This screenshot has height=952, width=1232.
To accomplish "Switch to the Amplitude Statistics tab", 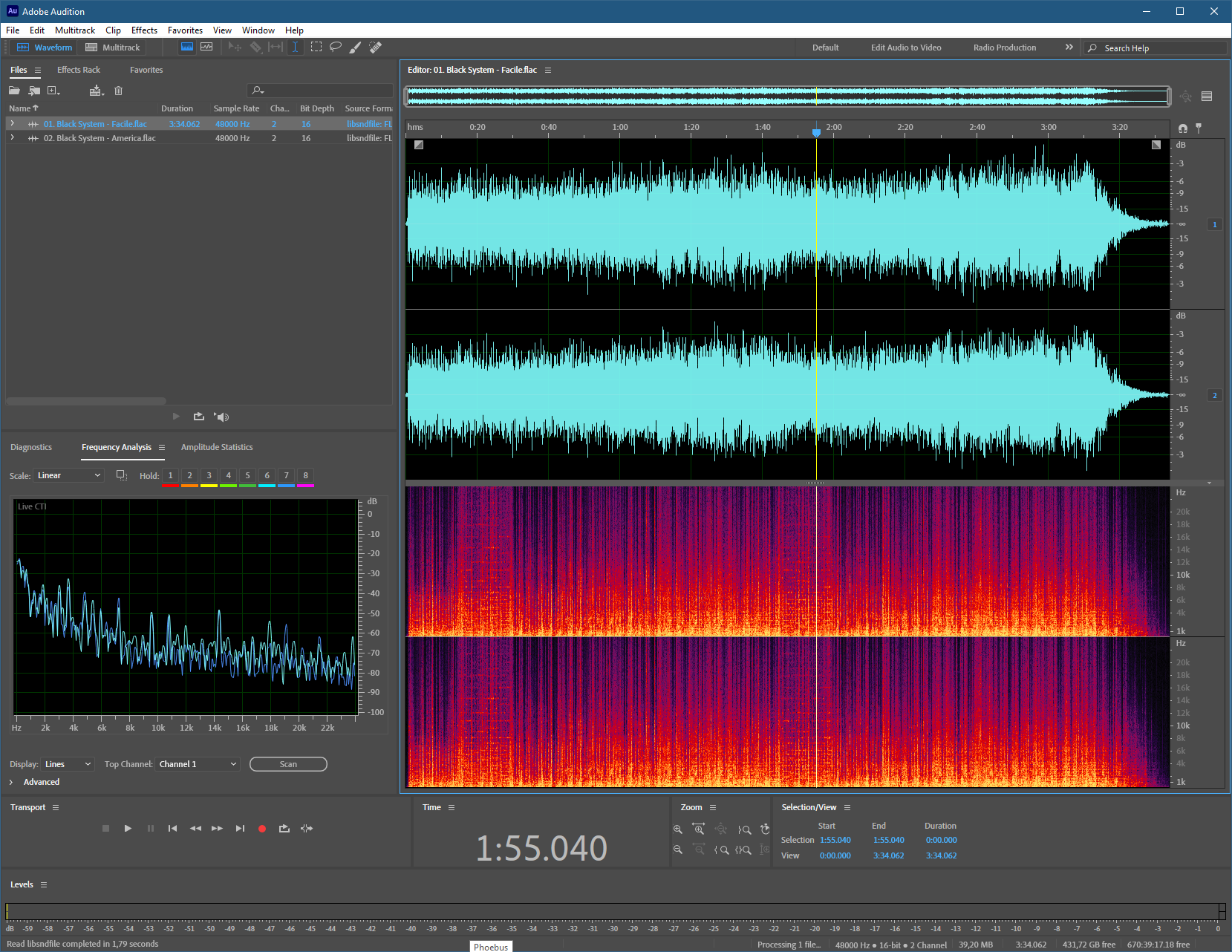I will tap(217, 447).
